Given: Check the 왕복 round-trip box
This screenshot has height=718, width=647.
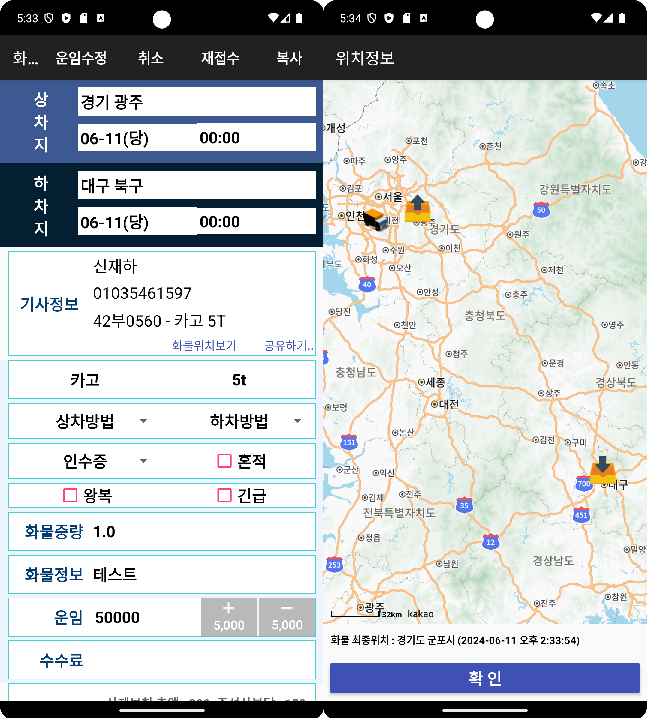Looking at the screenshot, I should click(x=71, y=495).
